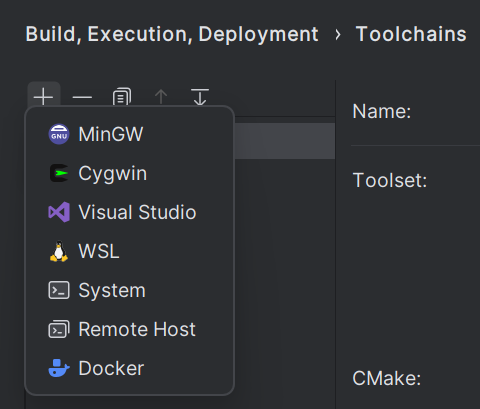
Task: Click the Remote Host stacked terminal icon
Action: [59, 329]
